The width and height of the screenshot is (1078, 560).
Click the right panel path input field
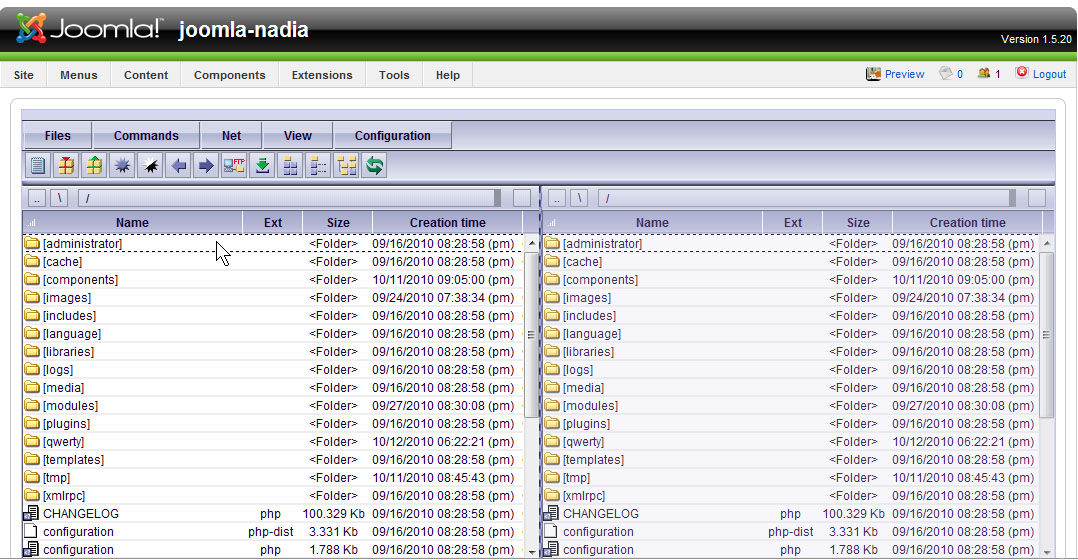(x=806, y=198)
